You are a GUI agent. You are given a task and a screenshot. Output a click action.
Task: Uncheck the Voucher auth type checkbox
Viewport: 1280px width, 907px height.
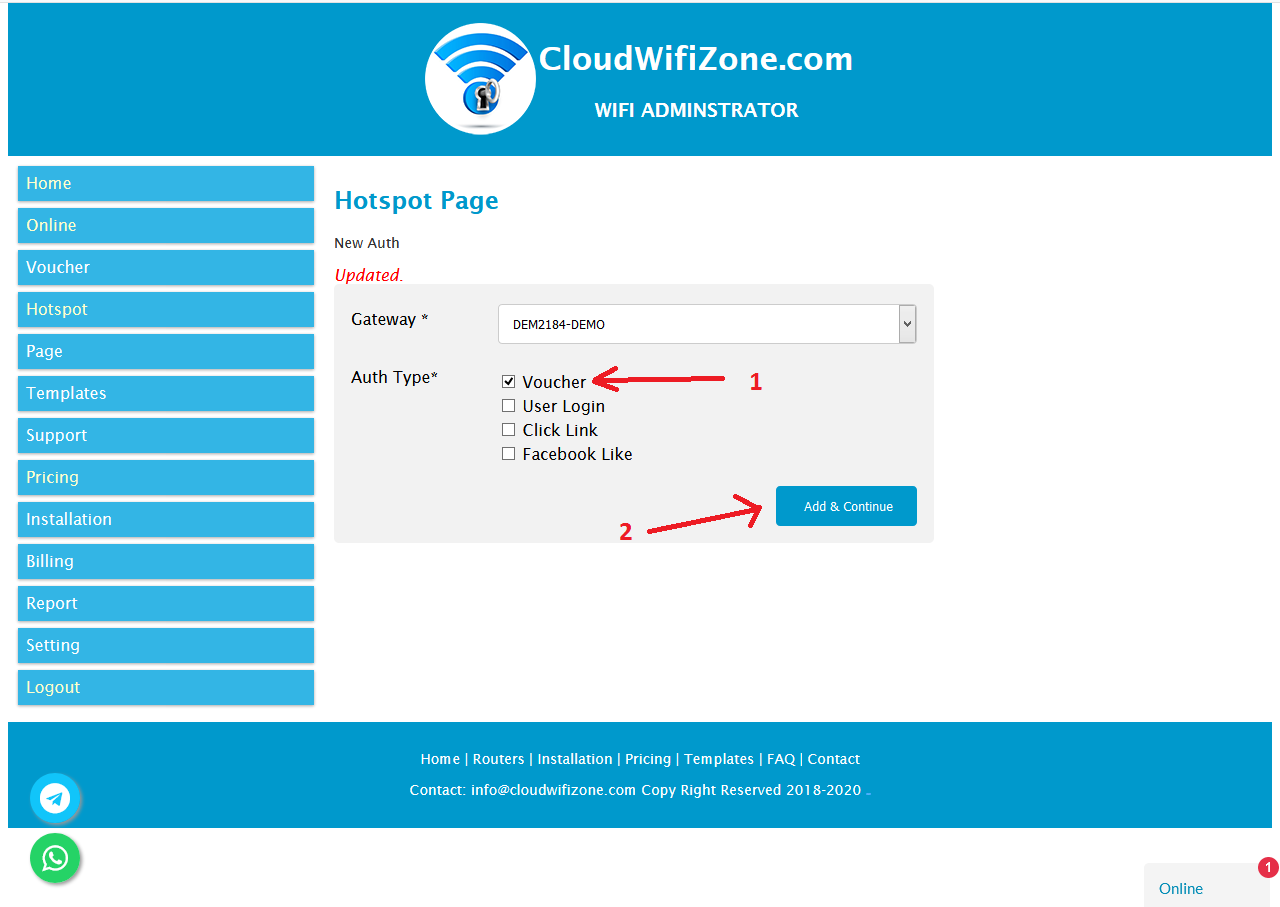point(509,382)
